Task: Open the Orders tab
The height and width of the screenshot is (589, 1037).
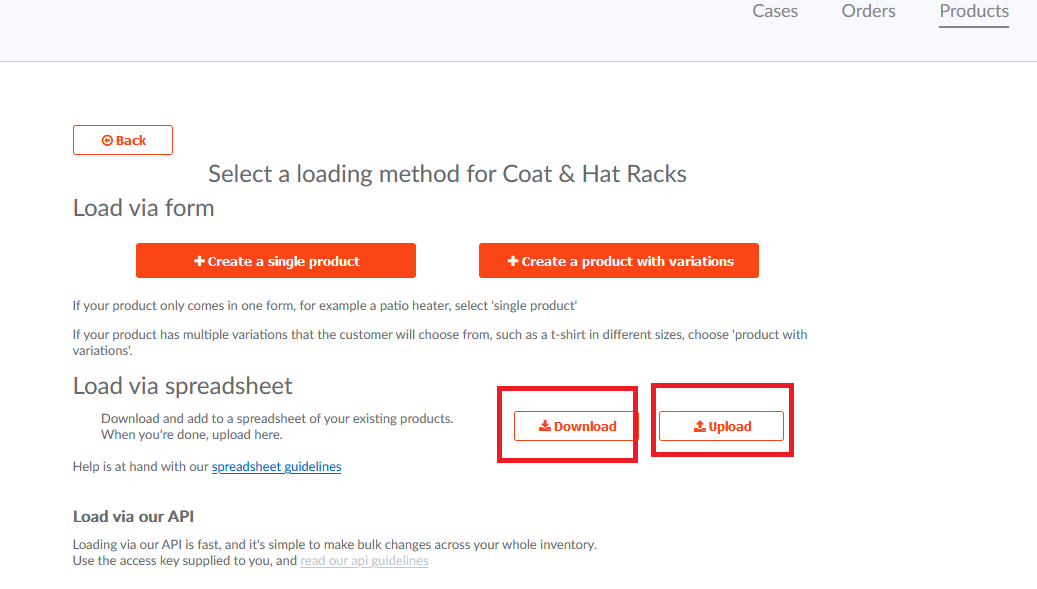Action: pyautogui.click(x=868, y=11)
